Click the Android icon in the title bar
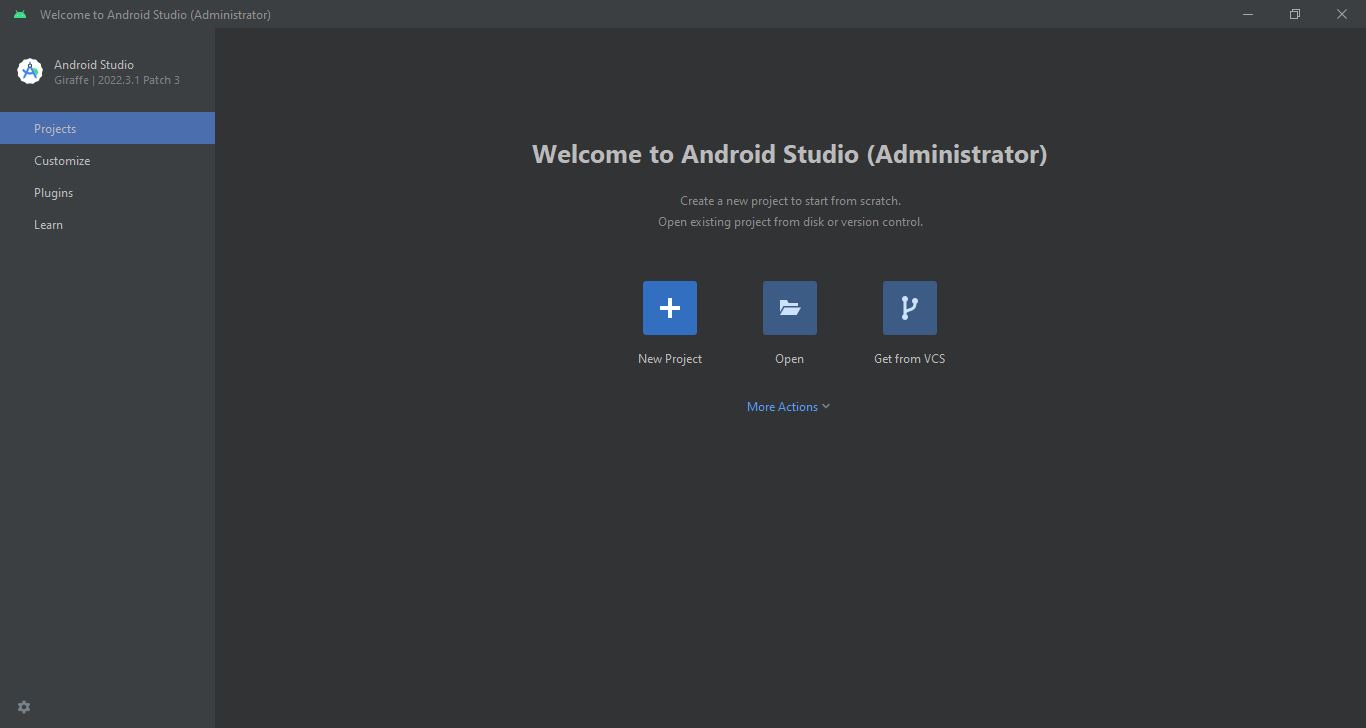This screenshot has width=1366, height=728. coord(20,14)
